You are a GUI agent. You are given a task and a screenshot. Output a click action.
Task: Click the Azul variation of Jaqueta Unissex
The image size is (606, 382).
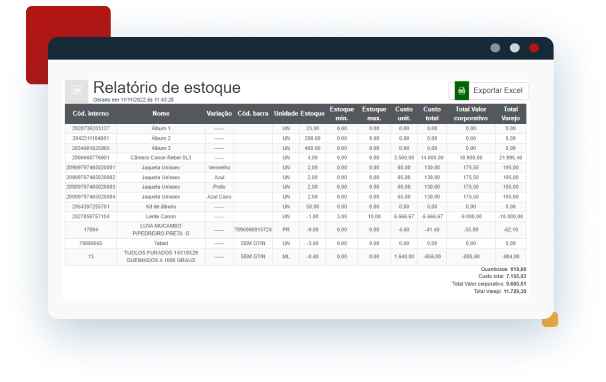point(219,177)
